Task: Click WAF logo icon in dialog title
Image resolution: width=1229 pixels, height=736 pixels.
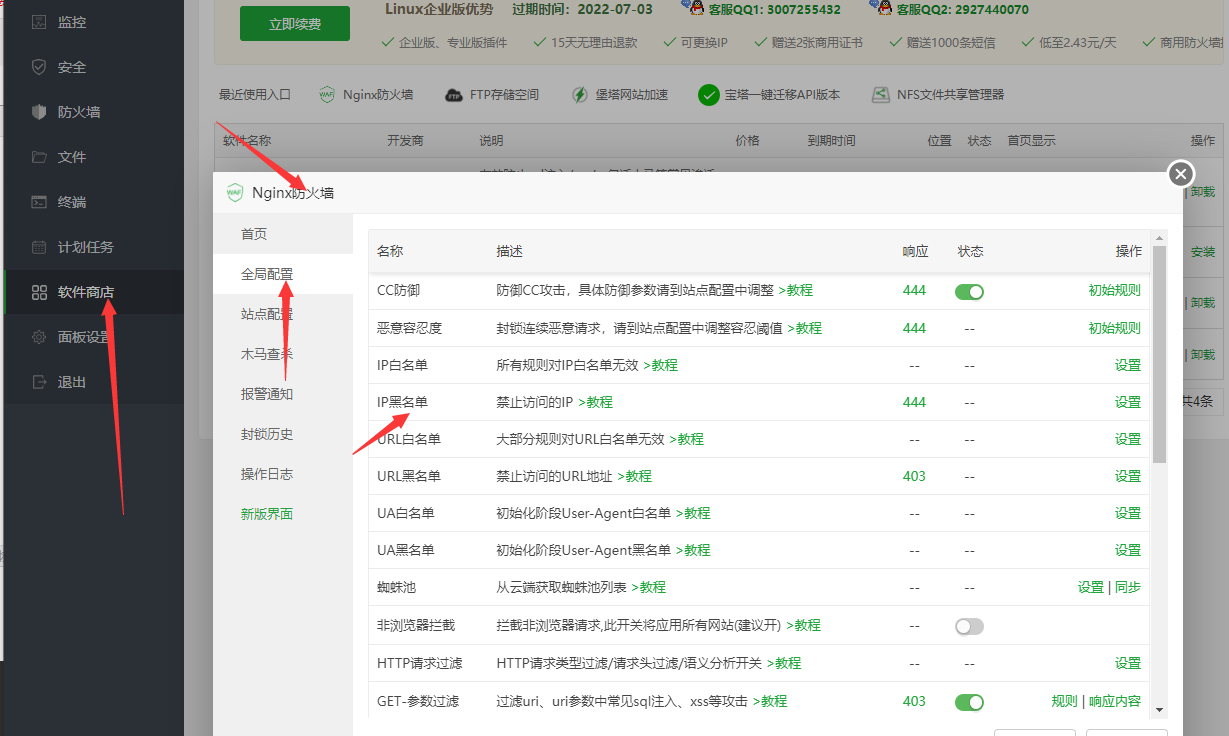Action: point(235,192)
